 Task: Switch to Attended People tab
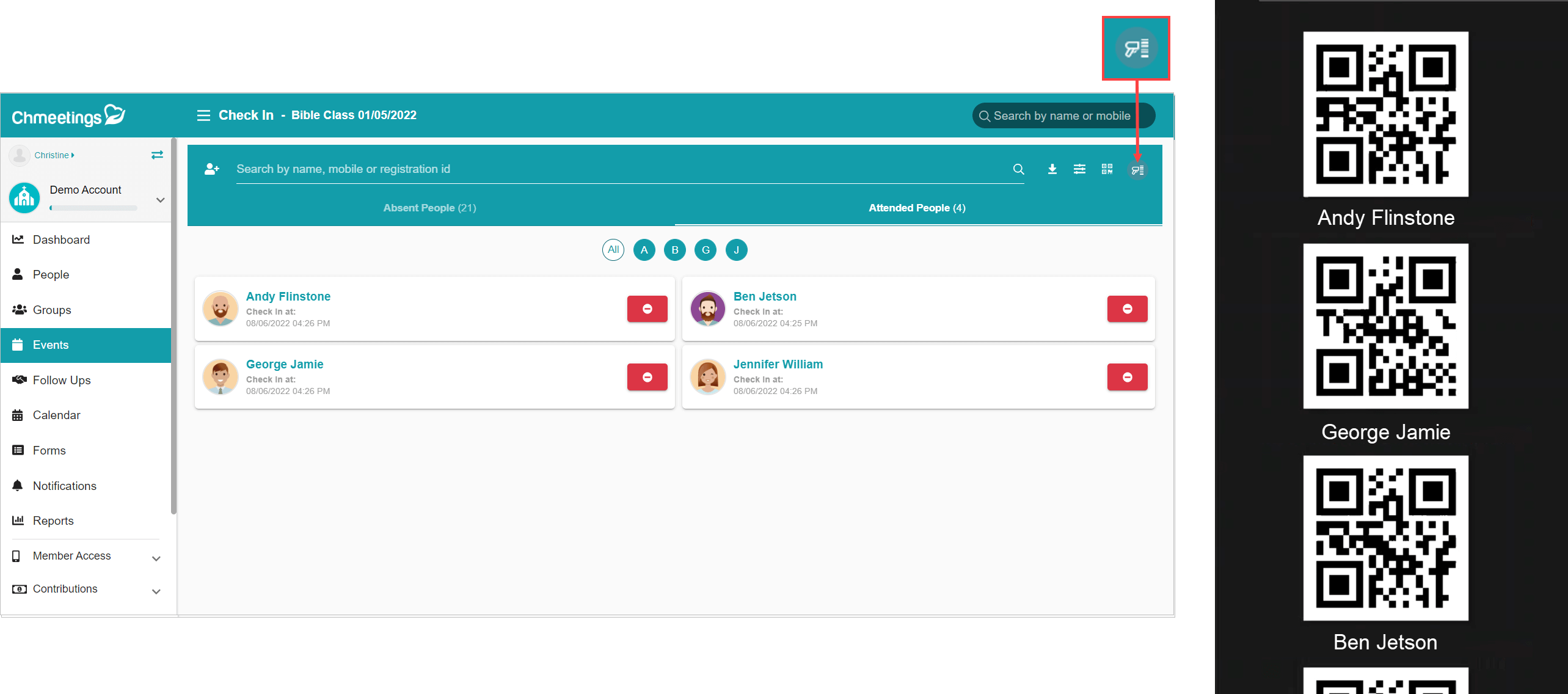click(917, 208)
